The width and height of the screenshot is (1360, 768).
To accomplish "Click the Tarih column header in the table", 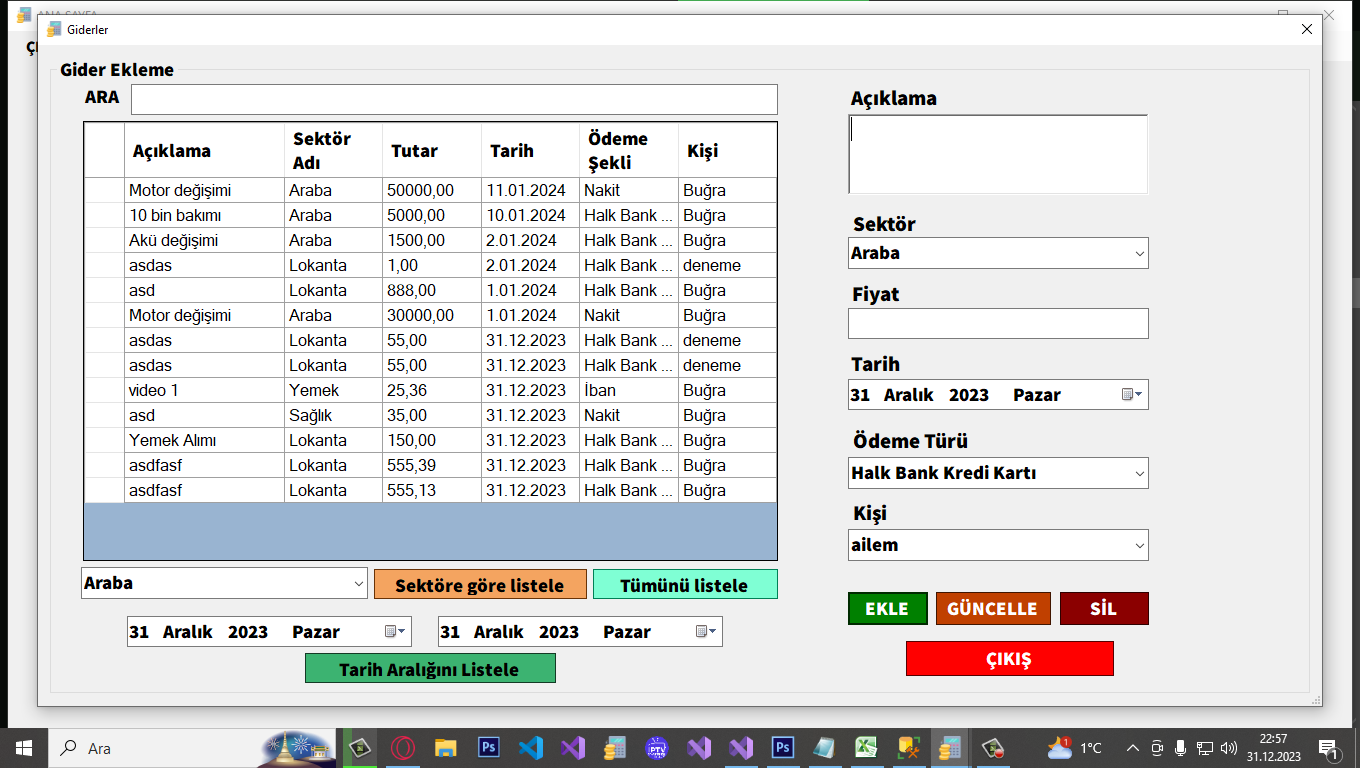I will pyautogui.click(x=511, y=152).
